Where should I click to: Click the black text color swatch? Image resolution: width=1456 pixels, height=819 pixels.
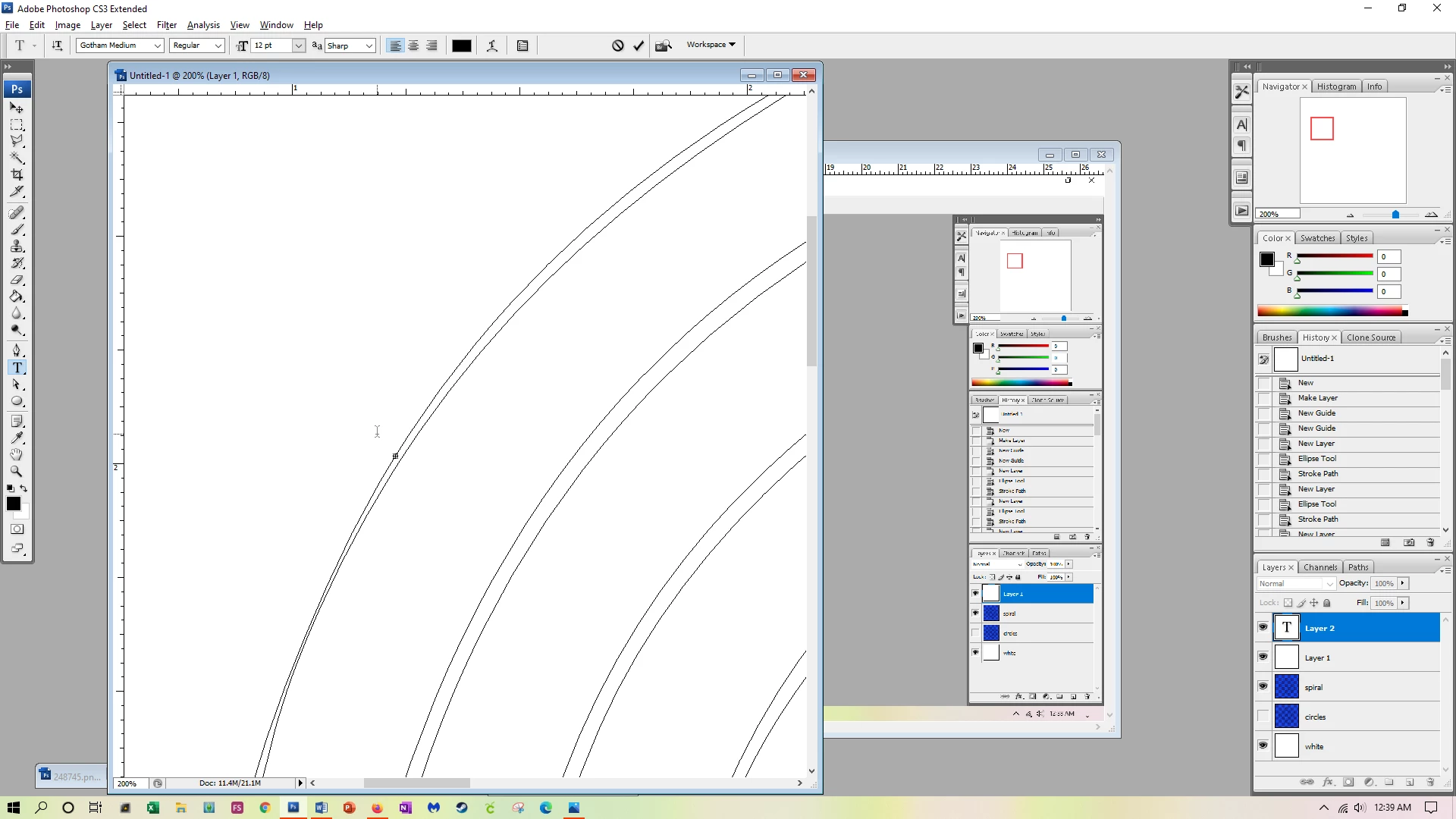pyautogui.click(x=461, y=45)
